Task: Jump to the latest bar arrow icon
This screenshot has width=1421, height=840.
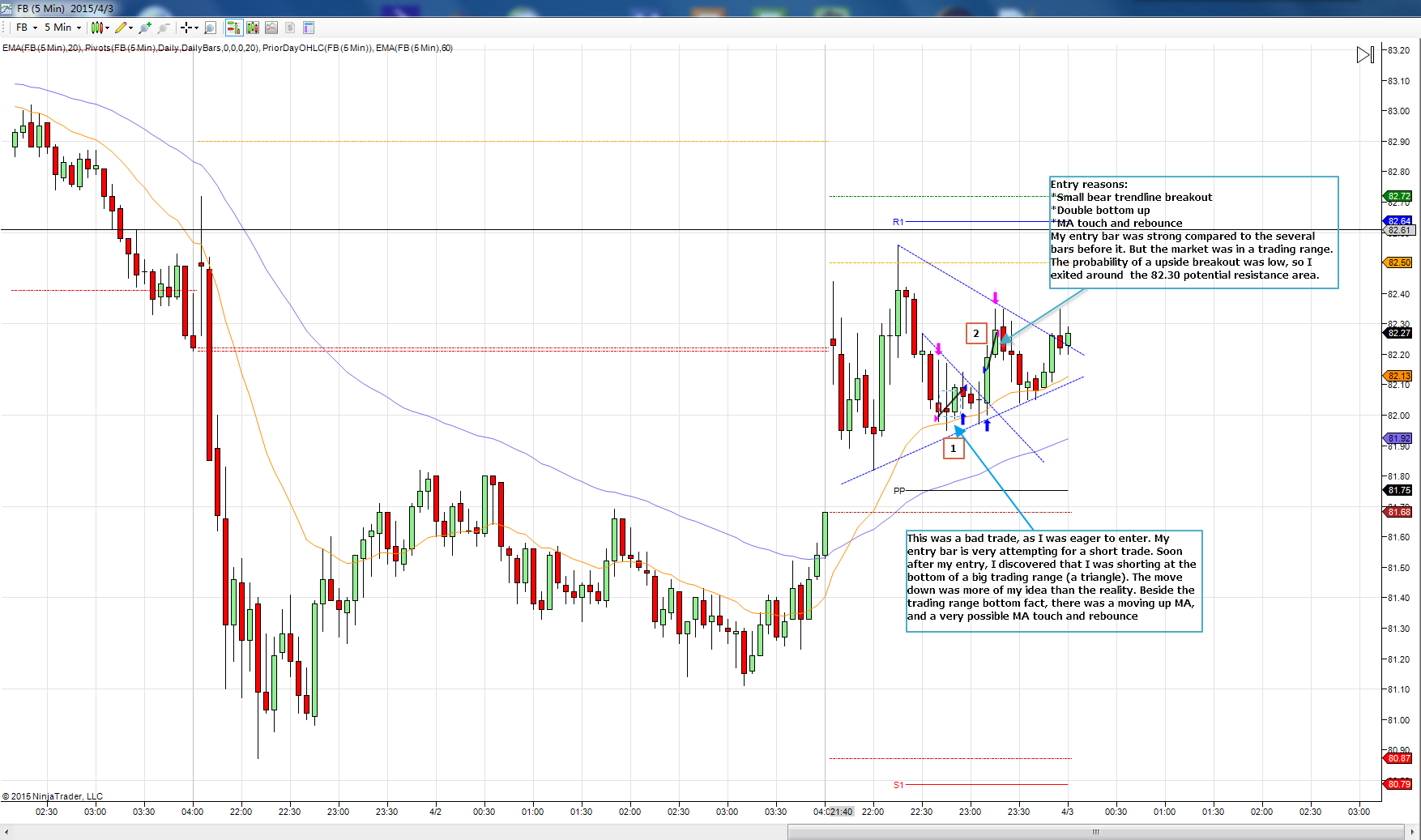Action: tap(1365, 54)
